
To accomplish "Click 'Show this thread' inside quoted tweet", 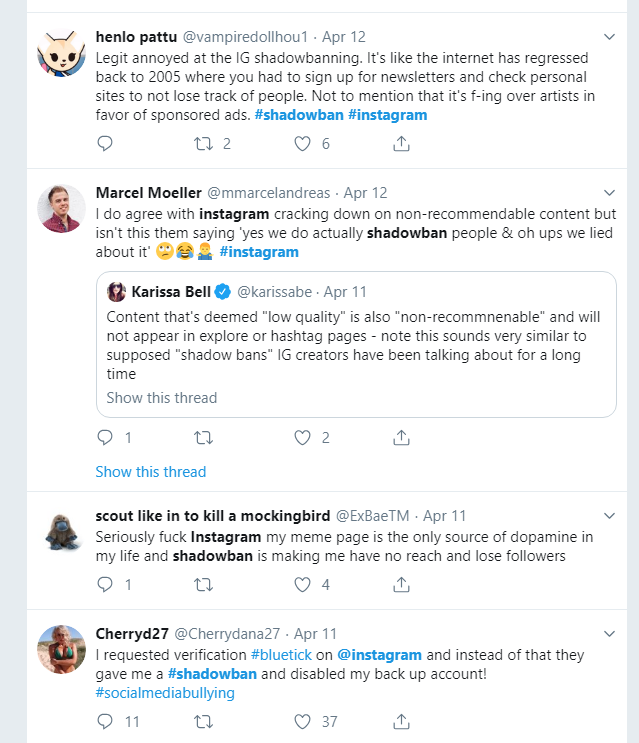I will pos(162,398).
